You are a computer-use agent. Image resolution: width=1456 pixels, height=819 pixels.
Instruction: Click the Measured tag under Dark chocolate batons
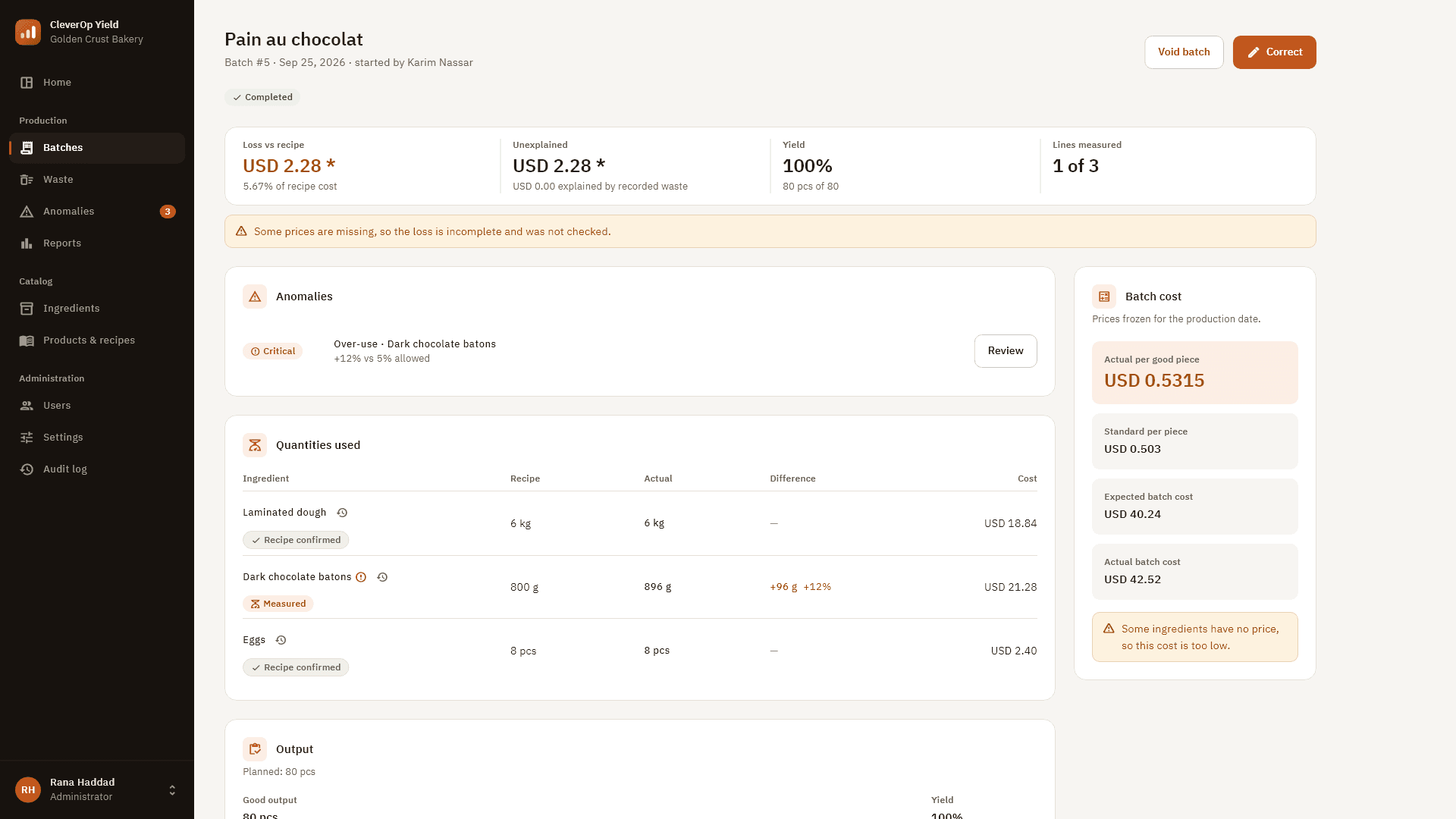click(278, 604)
